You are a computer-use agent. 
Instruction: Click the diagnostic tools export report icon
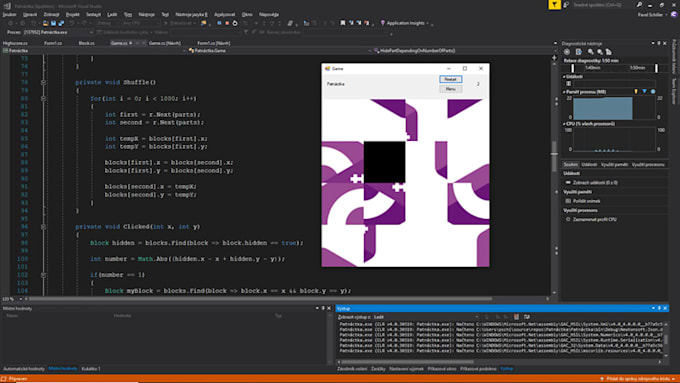pyautogui.click(x=579, y=52)
